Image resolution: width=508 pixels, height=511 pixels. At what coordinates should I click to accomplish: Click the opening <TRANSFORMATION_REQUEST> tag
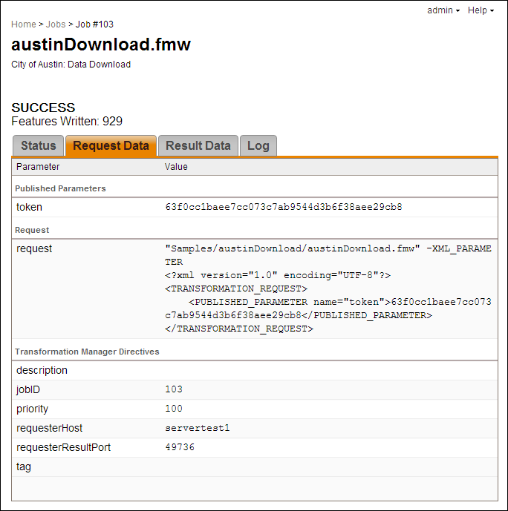(236, 289)
